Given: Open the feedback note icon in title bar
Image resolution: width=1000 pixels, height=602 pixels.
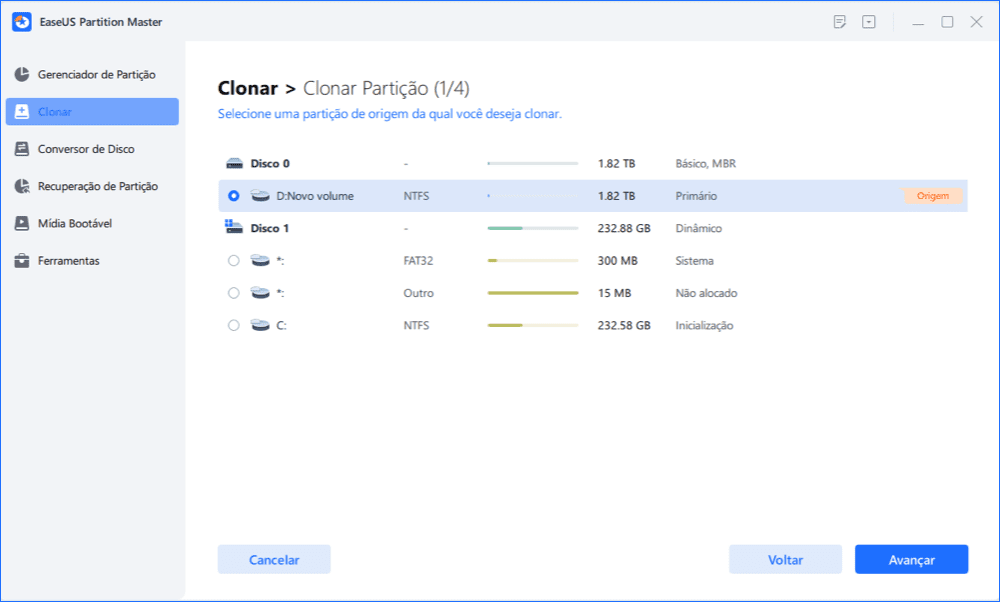Looking at the screenshot, I should pos(840,22).
